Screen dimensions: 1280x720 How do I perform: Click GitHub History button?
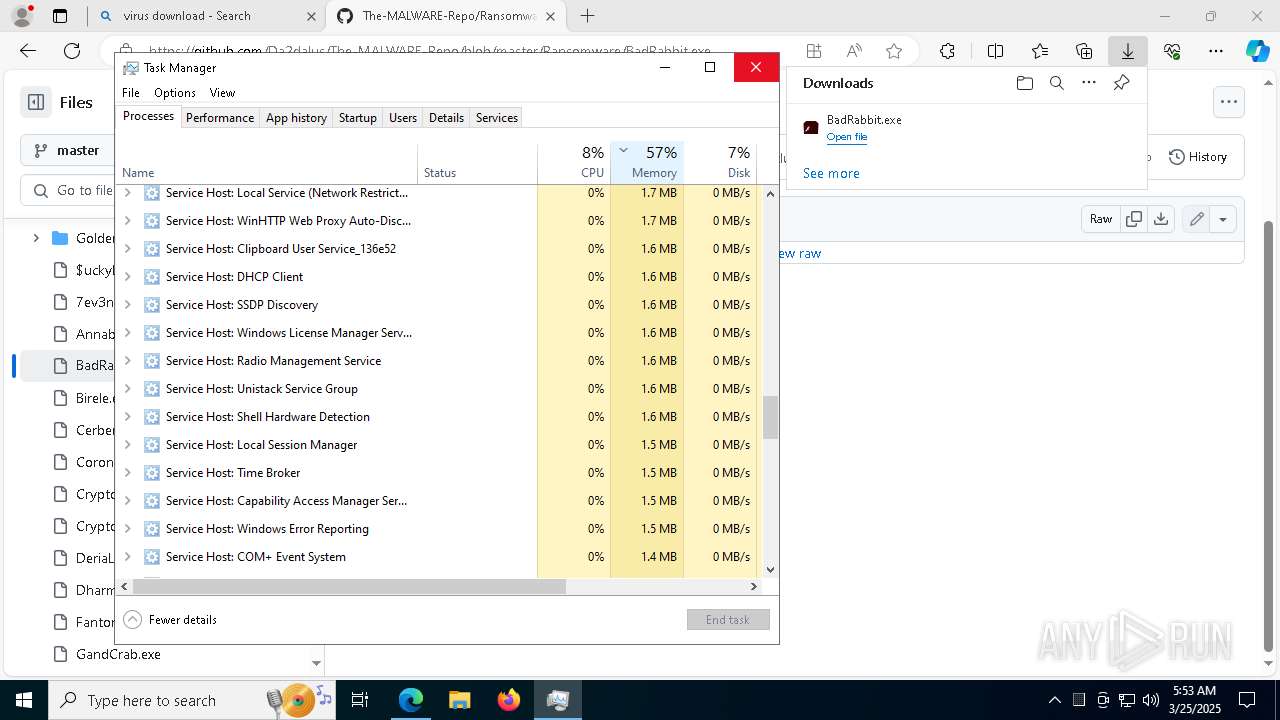coord(1198,157)
